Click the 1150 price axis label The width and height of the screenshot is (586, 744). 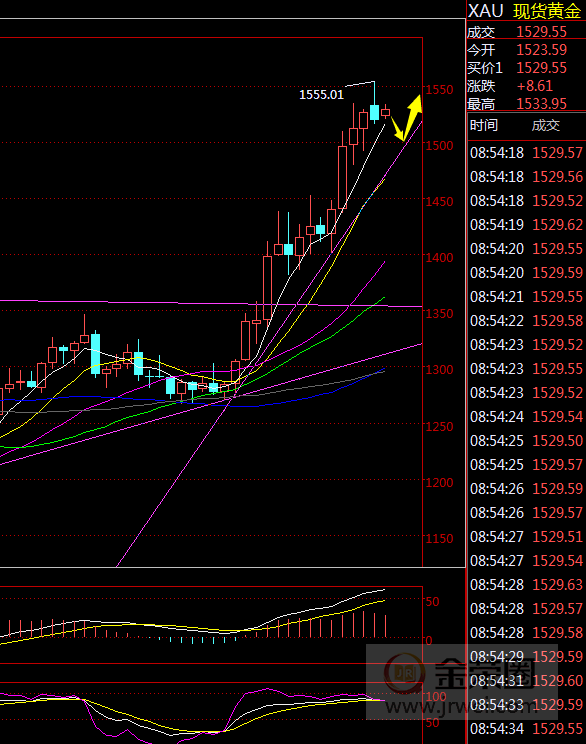click(x=439, y=539)
